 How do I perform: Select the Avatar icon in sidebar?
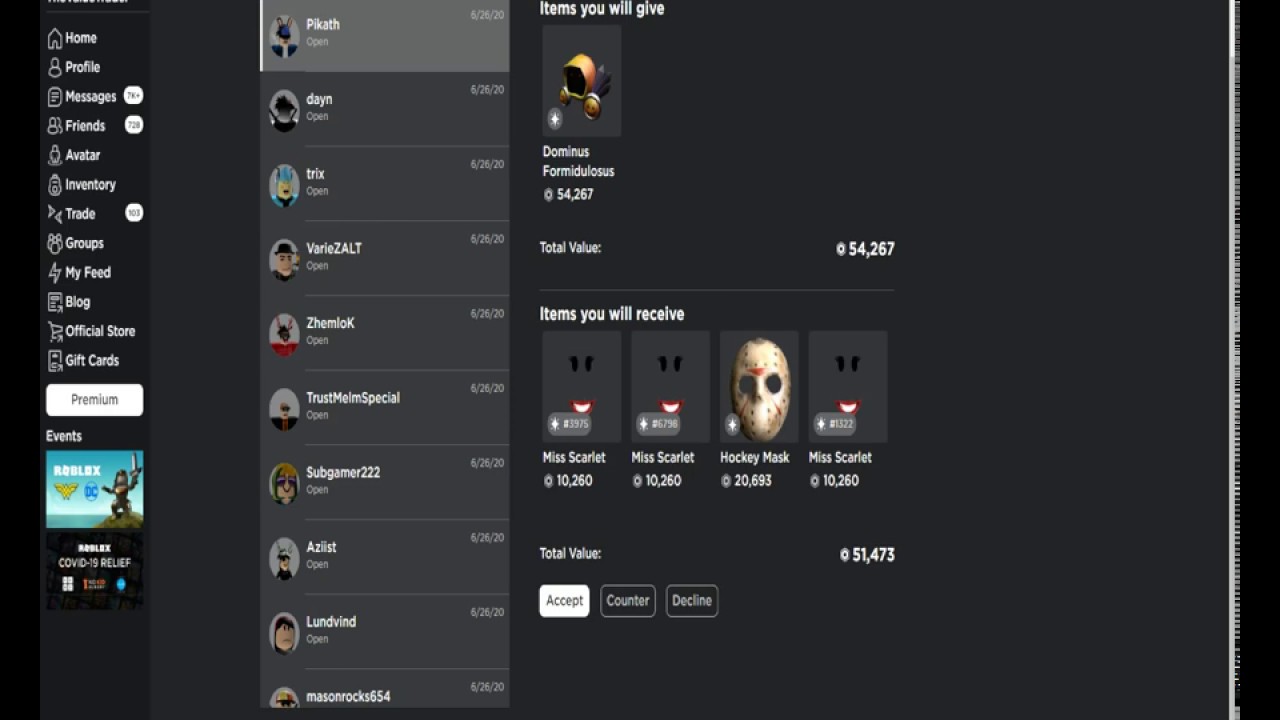[x=55, y=155]
